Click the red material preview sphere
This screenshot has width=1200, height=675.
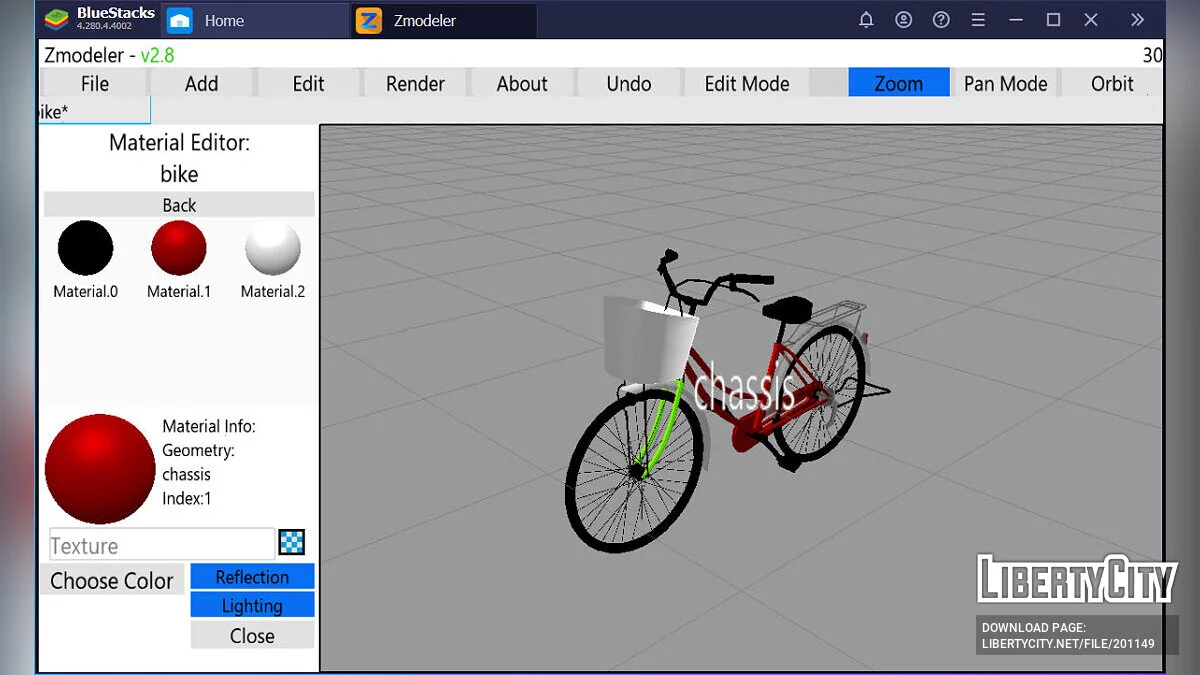point(99,467)
